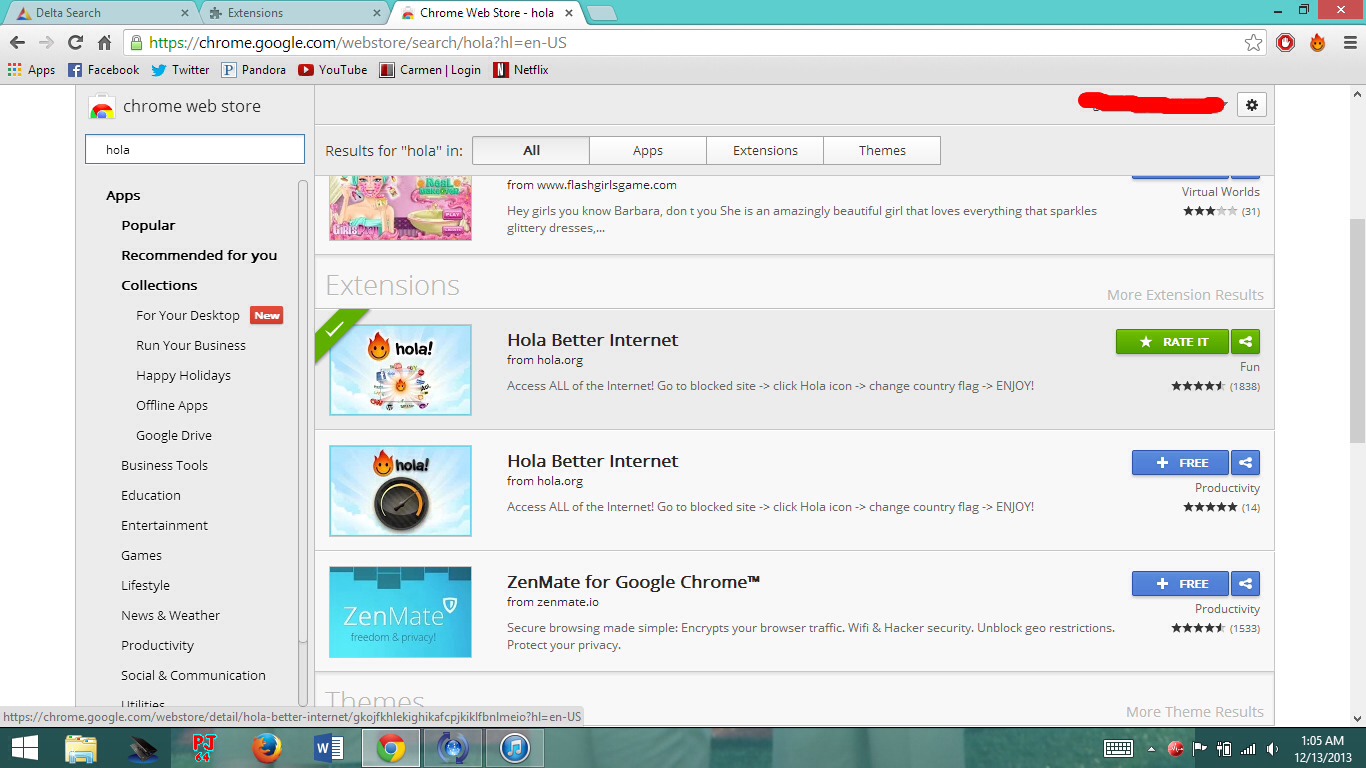Image resolution: width=1366 pixels, height=768 pixels.
Task: Click the page vertical scrollbar
Action: 1357,330
